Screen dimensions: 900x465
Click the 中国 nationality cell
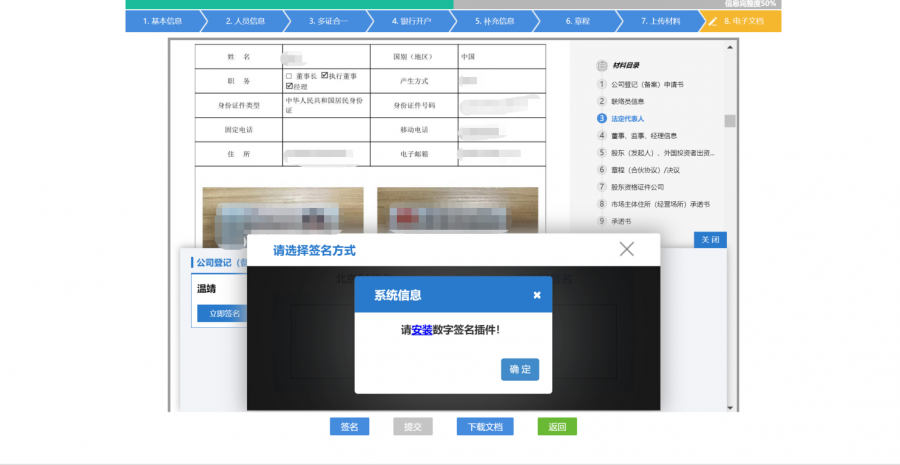(x=502, y=57)
